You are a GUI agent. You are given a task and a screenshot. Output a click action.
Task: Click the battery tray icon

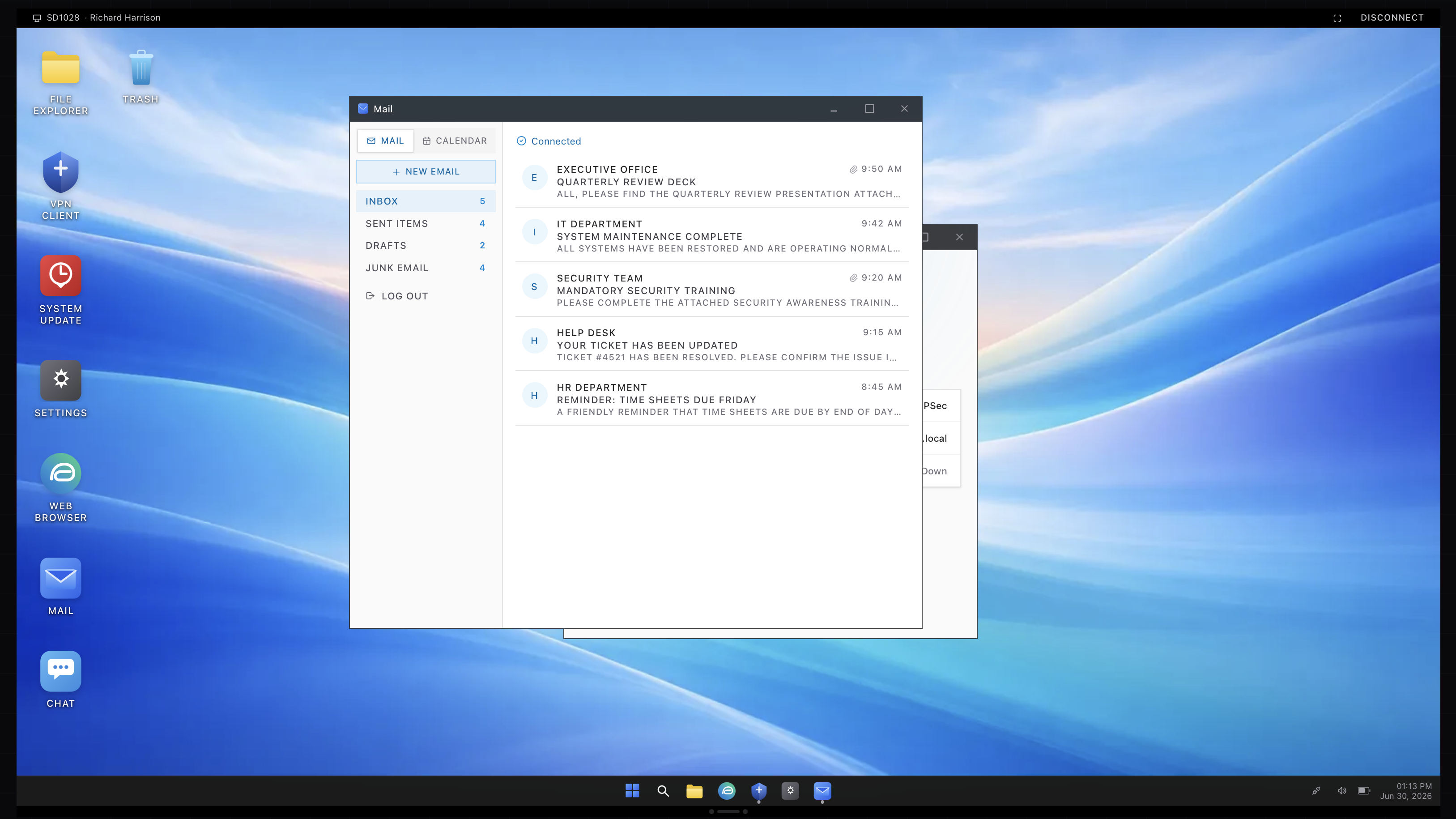(1364, 791)
